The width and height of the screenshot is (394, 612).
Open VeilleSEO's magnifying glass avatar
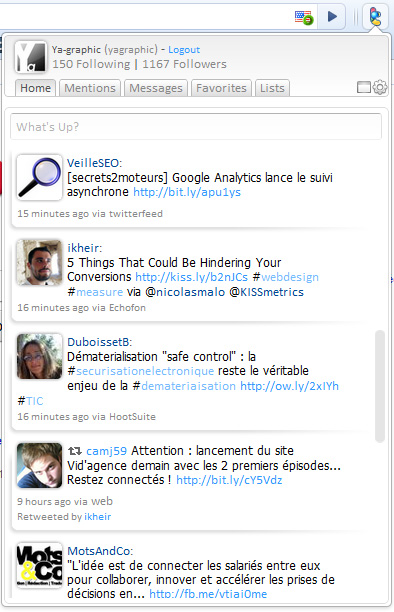pyautogui.click(x=39, y=177)
